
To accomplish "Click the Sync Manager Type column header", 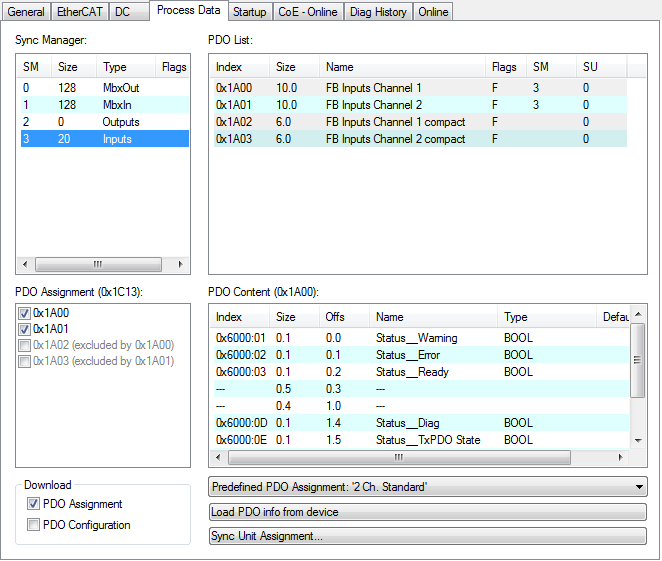I will [x=125, y=67].
